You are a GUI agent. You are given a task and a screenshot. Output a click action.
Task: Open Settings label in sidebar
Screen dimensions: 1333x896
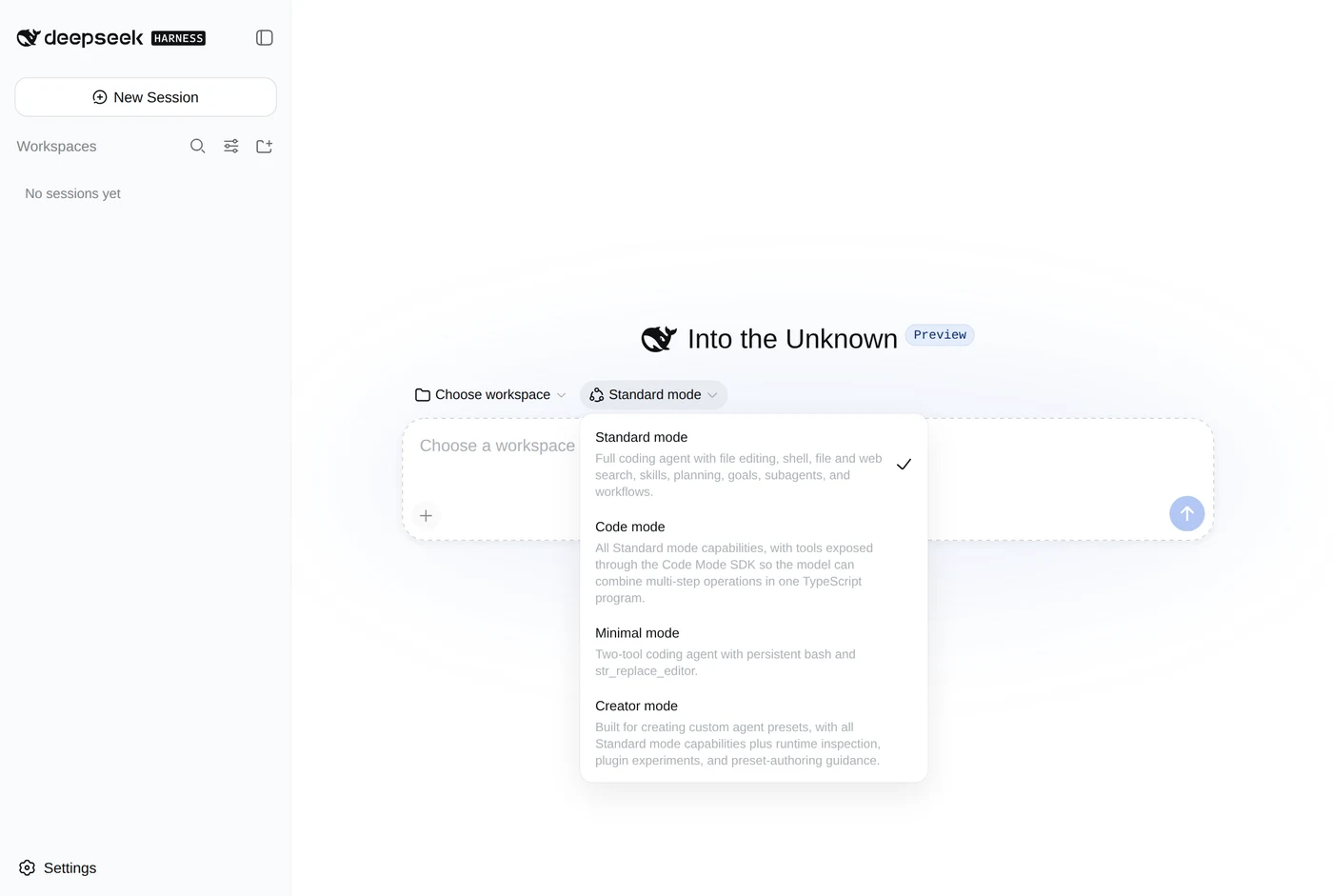[70, 867]
